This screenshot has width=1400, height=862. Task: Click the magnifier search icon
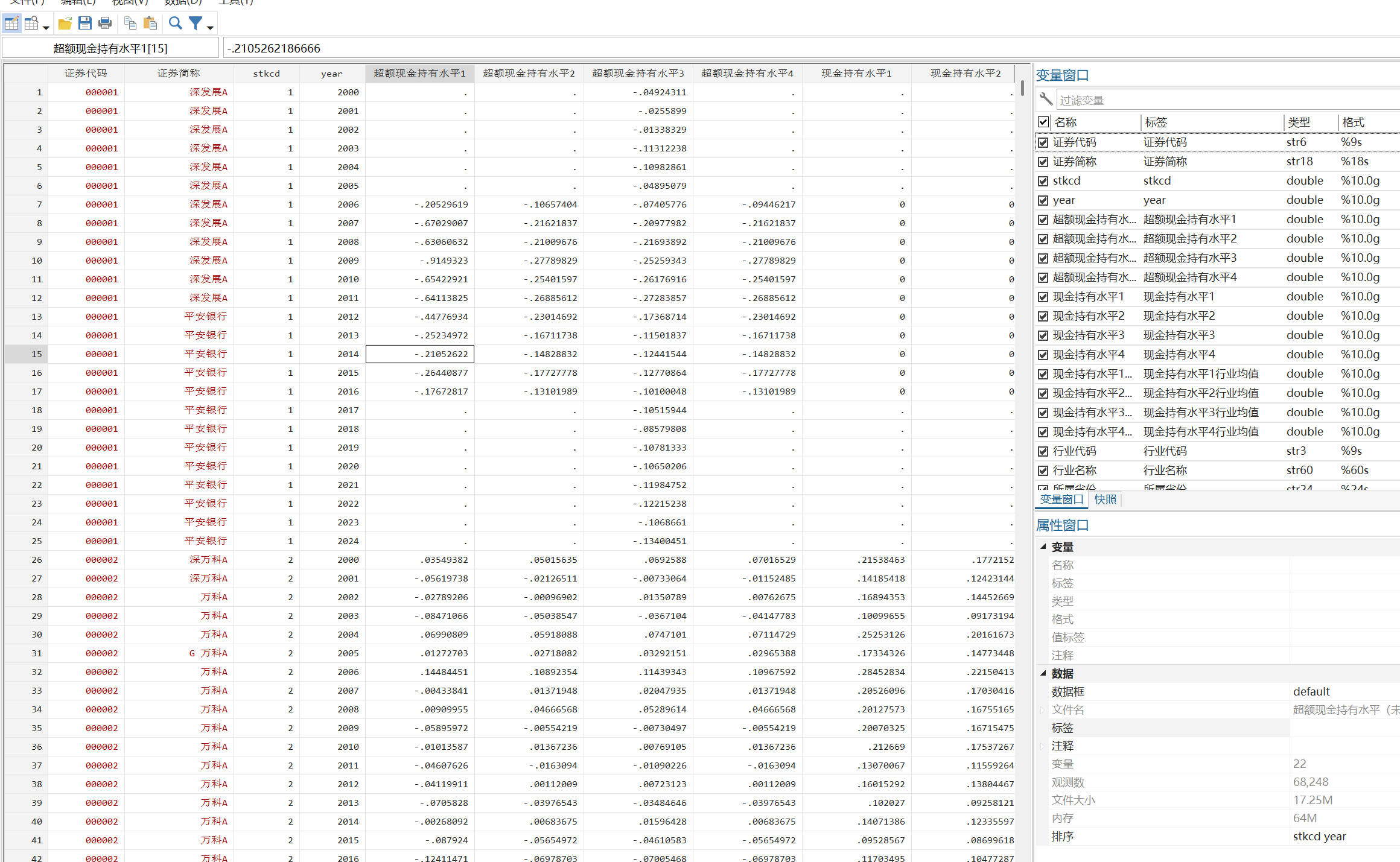point(175,24)
